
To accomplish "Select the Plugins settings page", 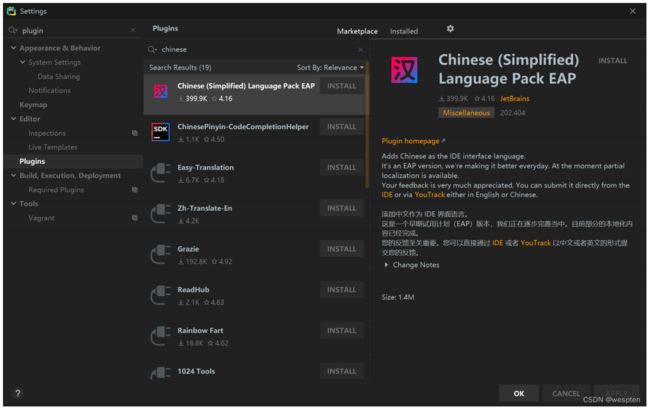I will [32, 161].
